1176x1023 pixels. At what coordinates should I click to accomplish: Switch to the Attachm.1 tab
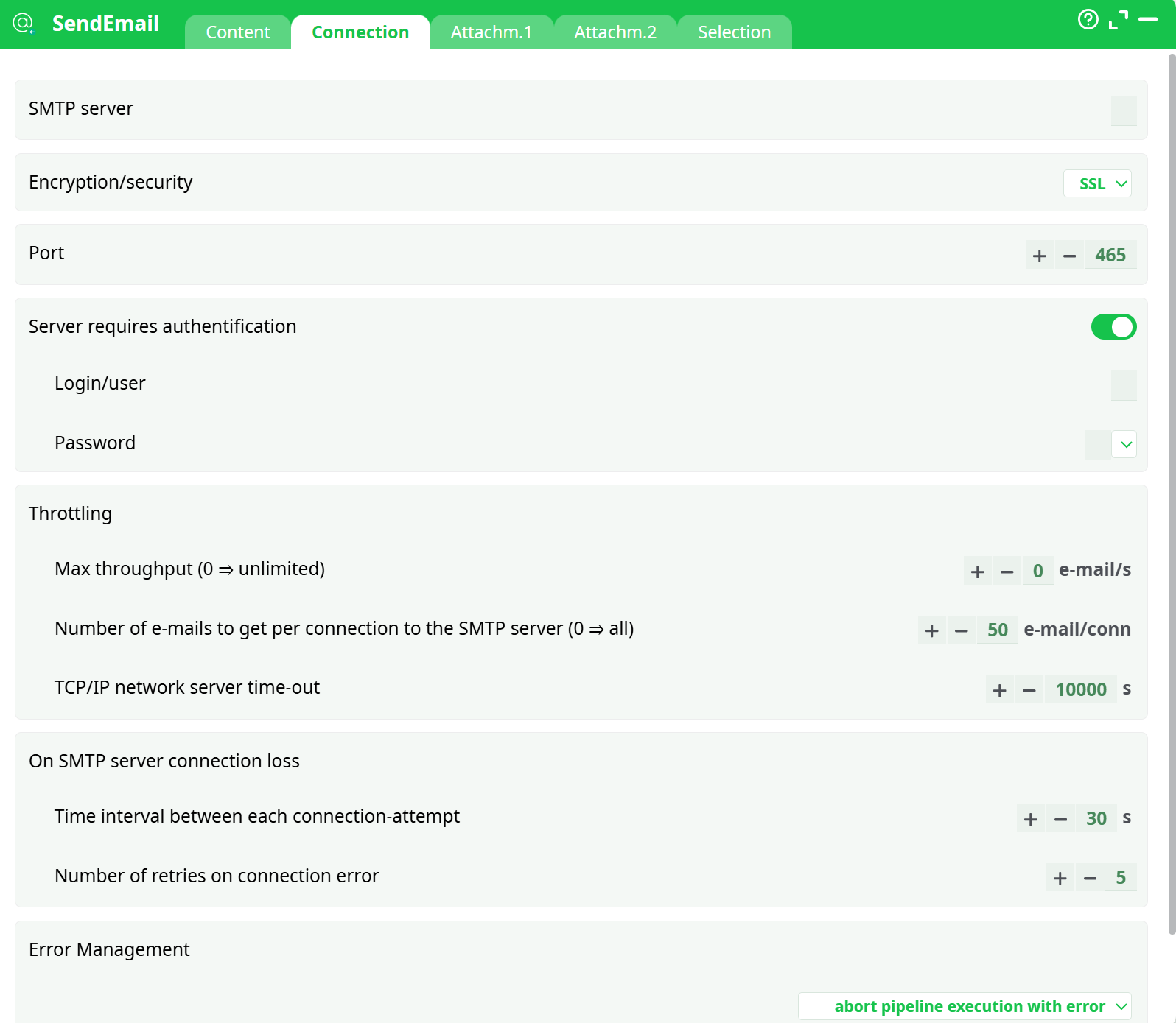click(491, 32)
